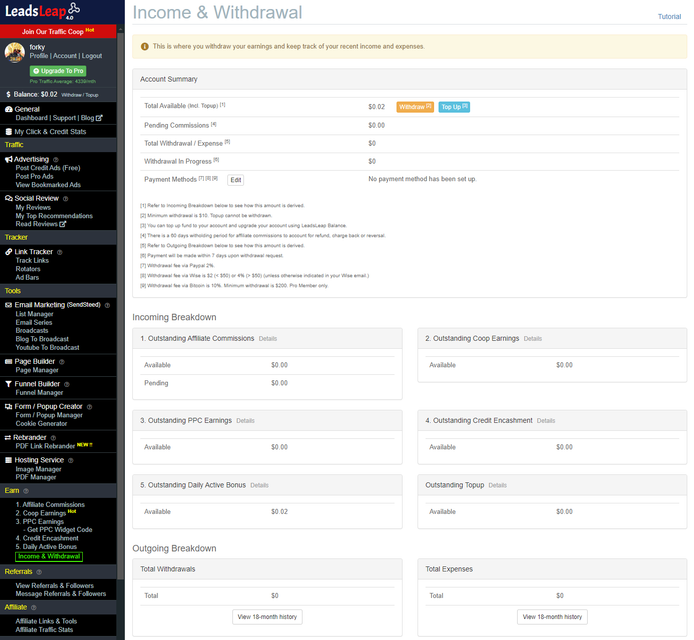
Task: Click the help icon beside Rebrander
Action: pyautogui.click(x=54, y=437)
